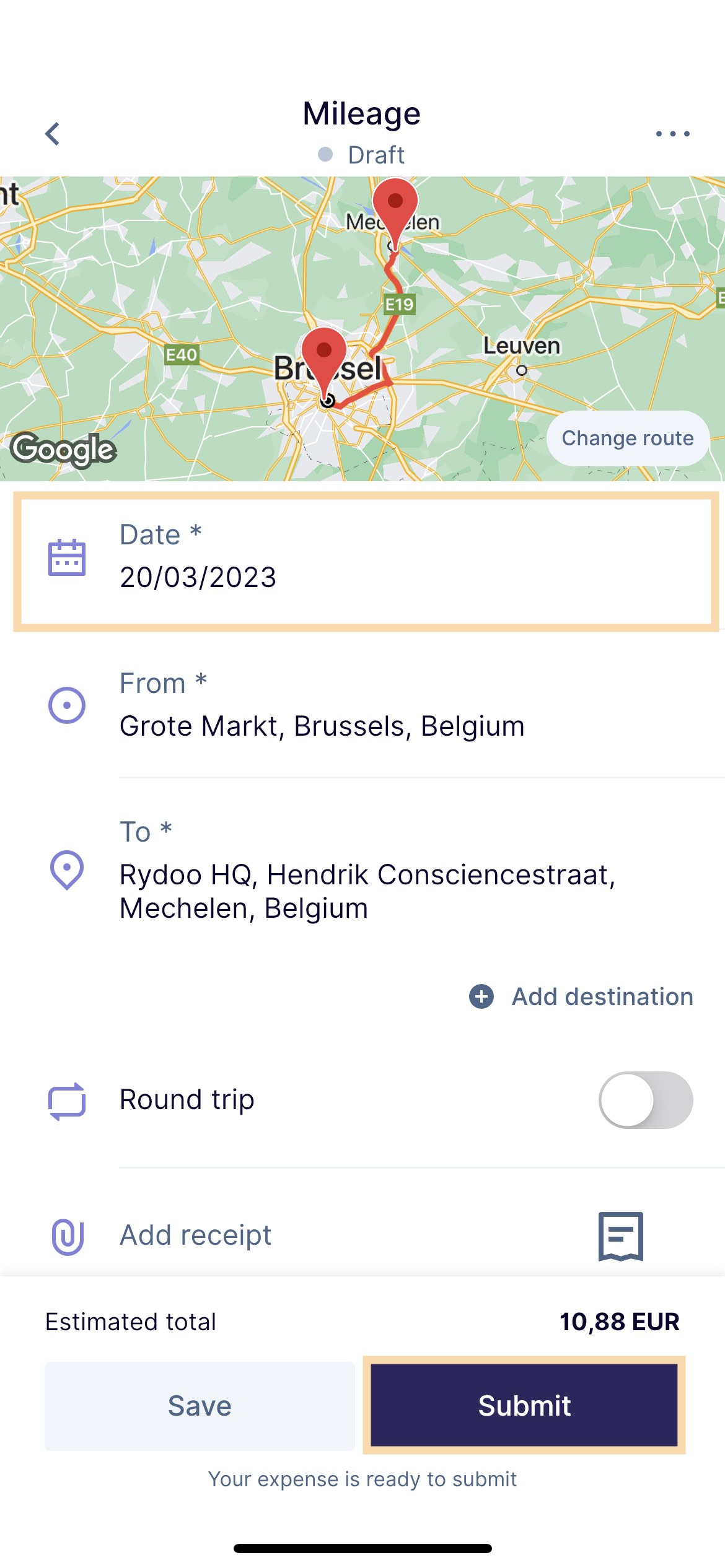This screenshot has height=1568, width=725.
Task: Edit the Date field 20/03/2023
Action: (366, 561)
